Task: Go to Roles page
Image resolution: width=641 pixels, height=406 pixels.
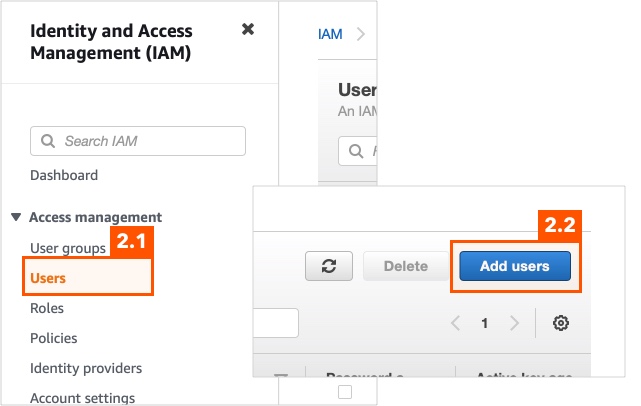Action: (47, 308)
